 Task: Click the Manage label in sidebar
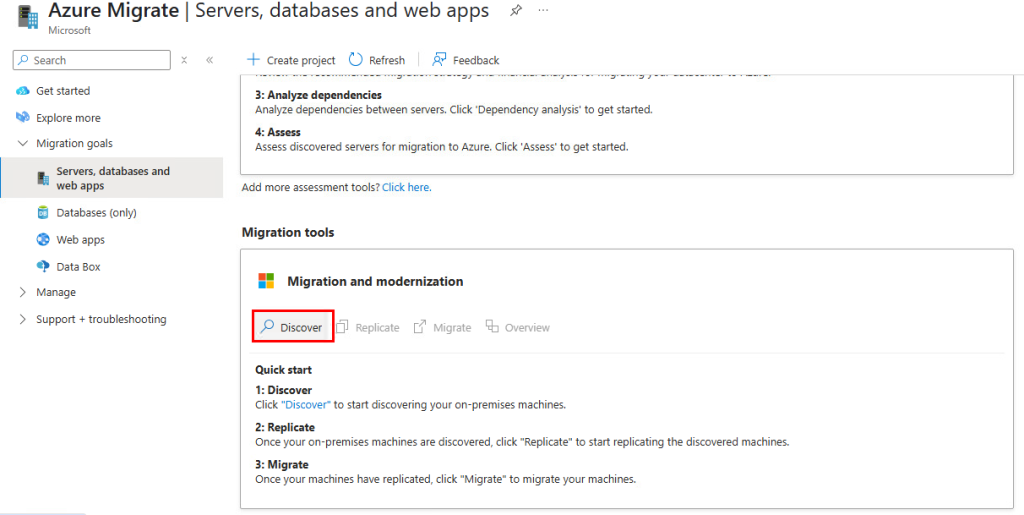tap(56, 292)
